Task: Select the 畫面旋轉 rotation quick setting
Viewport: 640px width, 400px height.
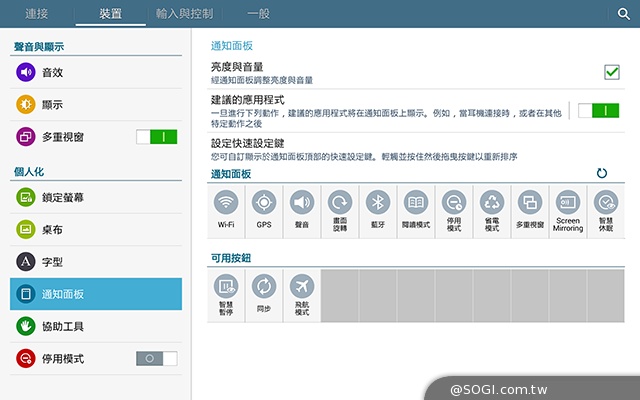Action: (x=340, y=211)
